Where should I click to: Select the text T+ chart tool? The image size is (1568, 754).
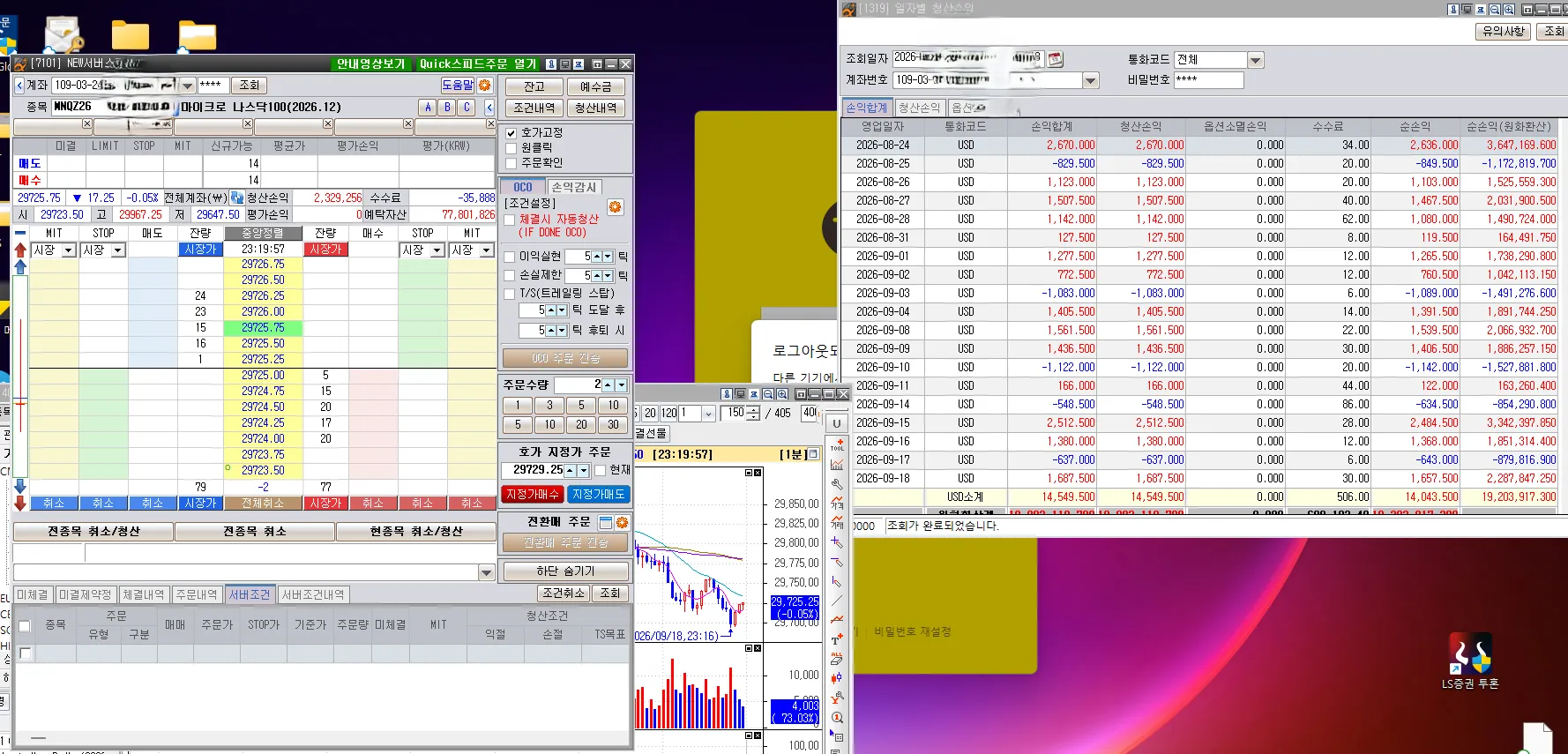pyautogui.click(x=837, y=639)
